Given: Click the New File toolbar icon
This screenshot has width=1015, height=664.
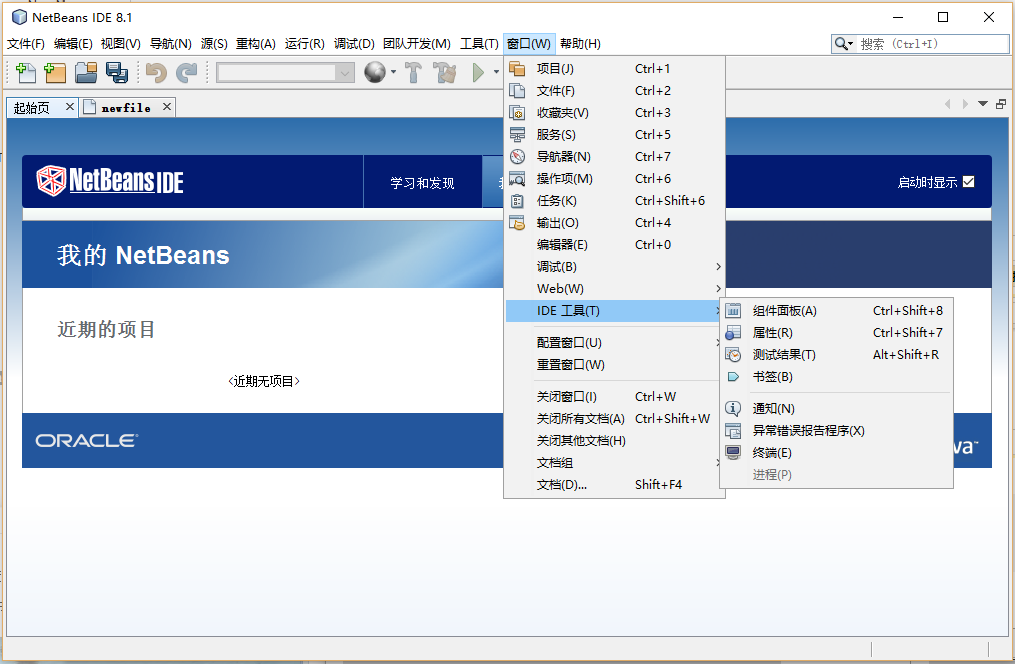Looking at the screenshot, I should 25,72.
